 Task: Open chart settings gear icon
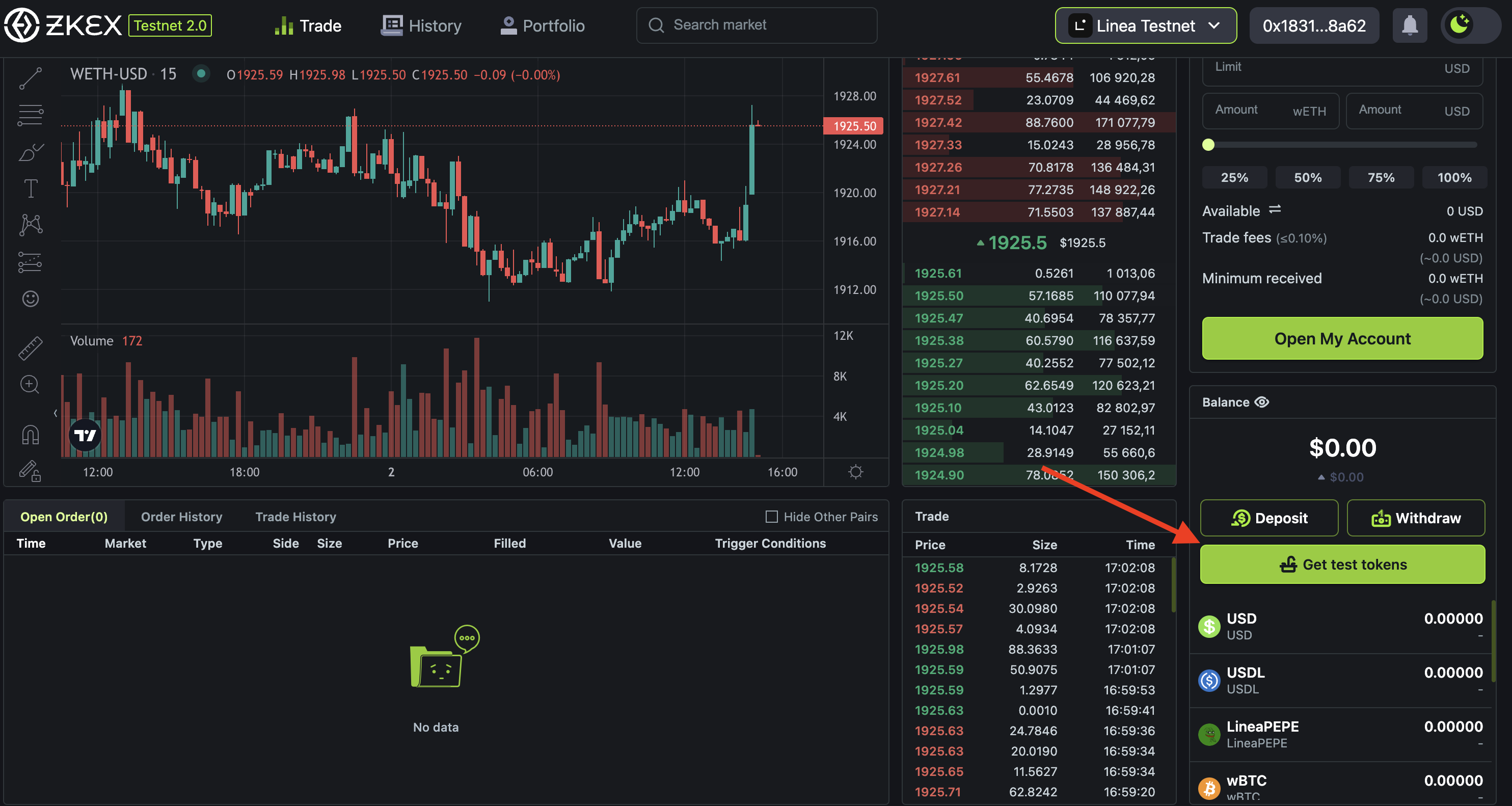point(856,472)
